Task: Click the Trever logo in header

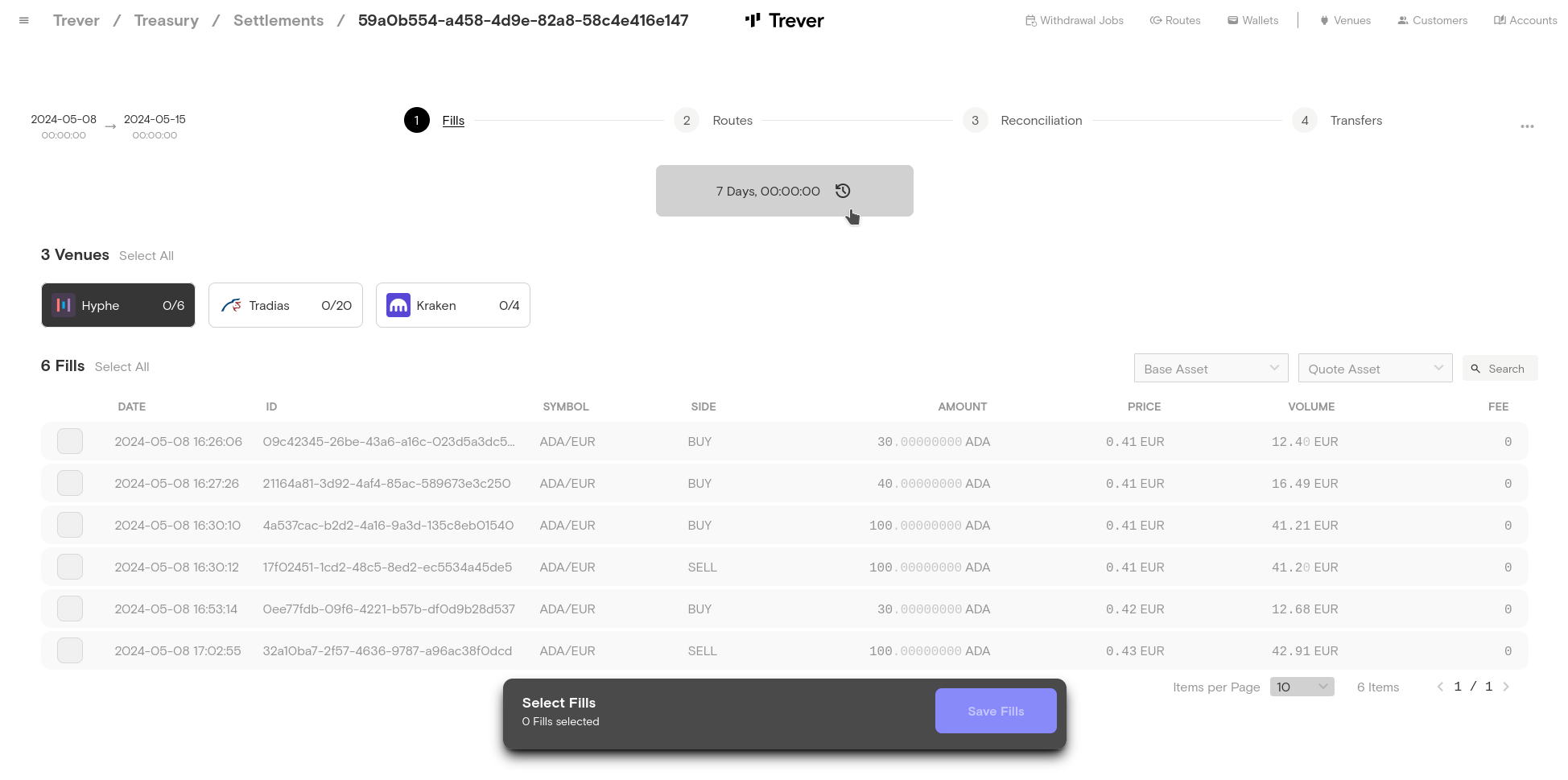Action: pyautogui.click(x=784, y=21)
